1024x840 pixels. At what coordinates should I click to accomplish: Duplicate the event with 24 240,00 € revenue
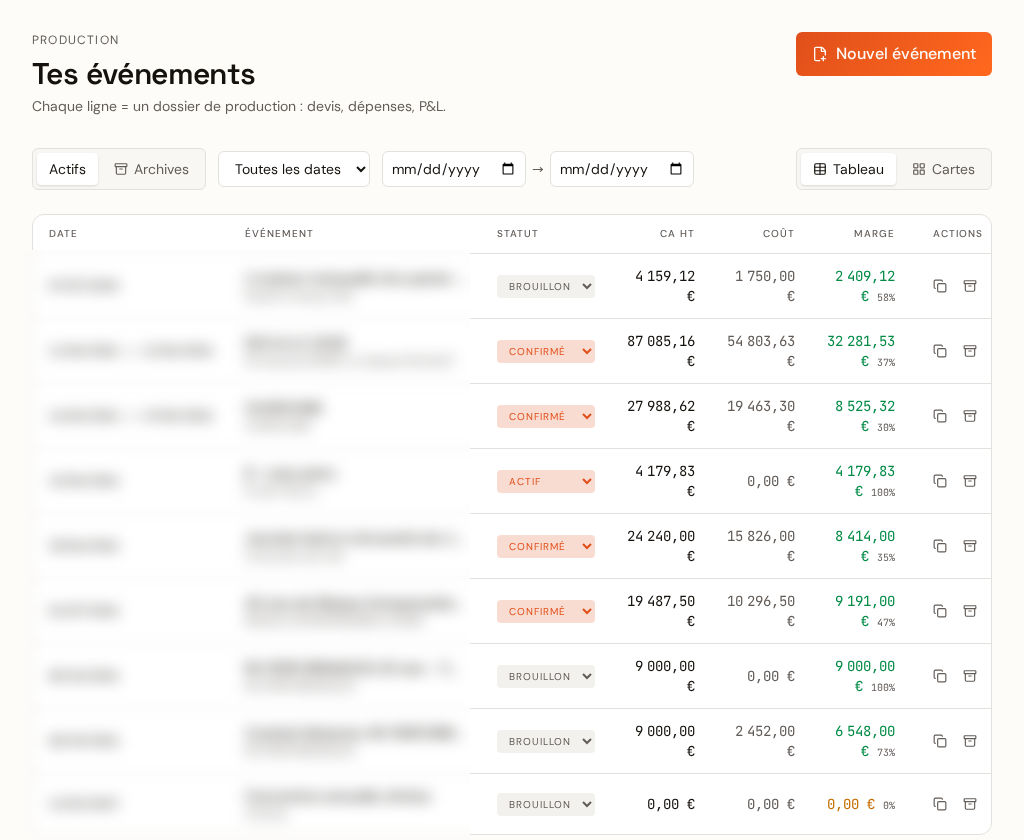pyautogui.click(x=940, y=546)
